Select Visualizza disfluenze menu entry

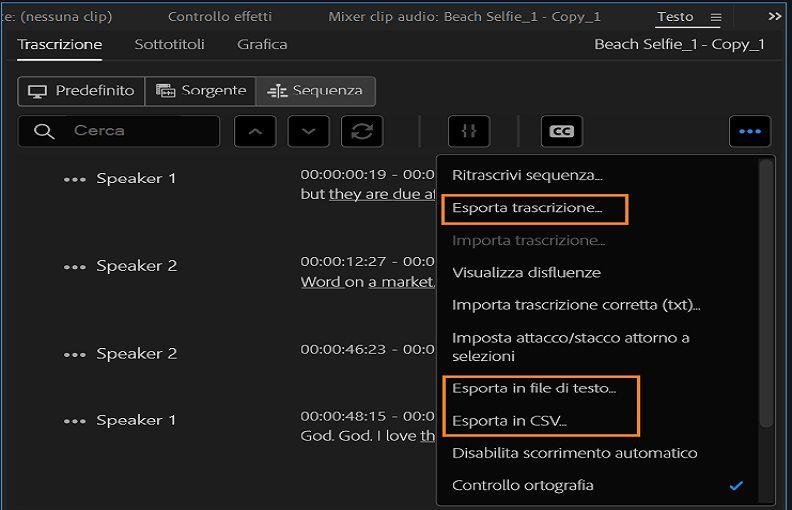[x=526, y=273]
